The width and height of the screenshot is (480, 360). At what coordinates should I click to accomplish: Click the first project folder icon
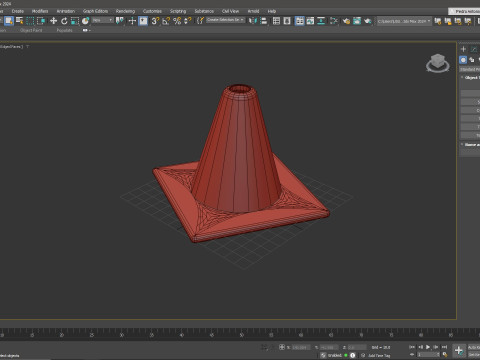[x=438, y=21]
